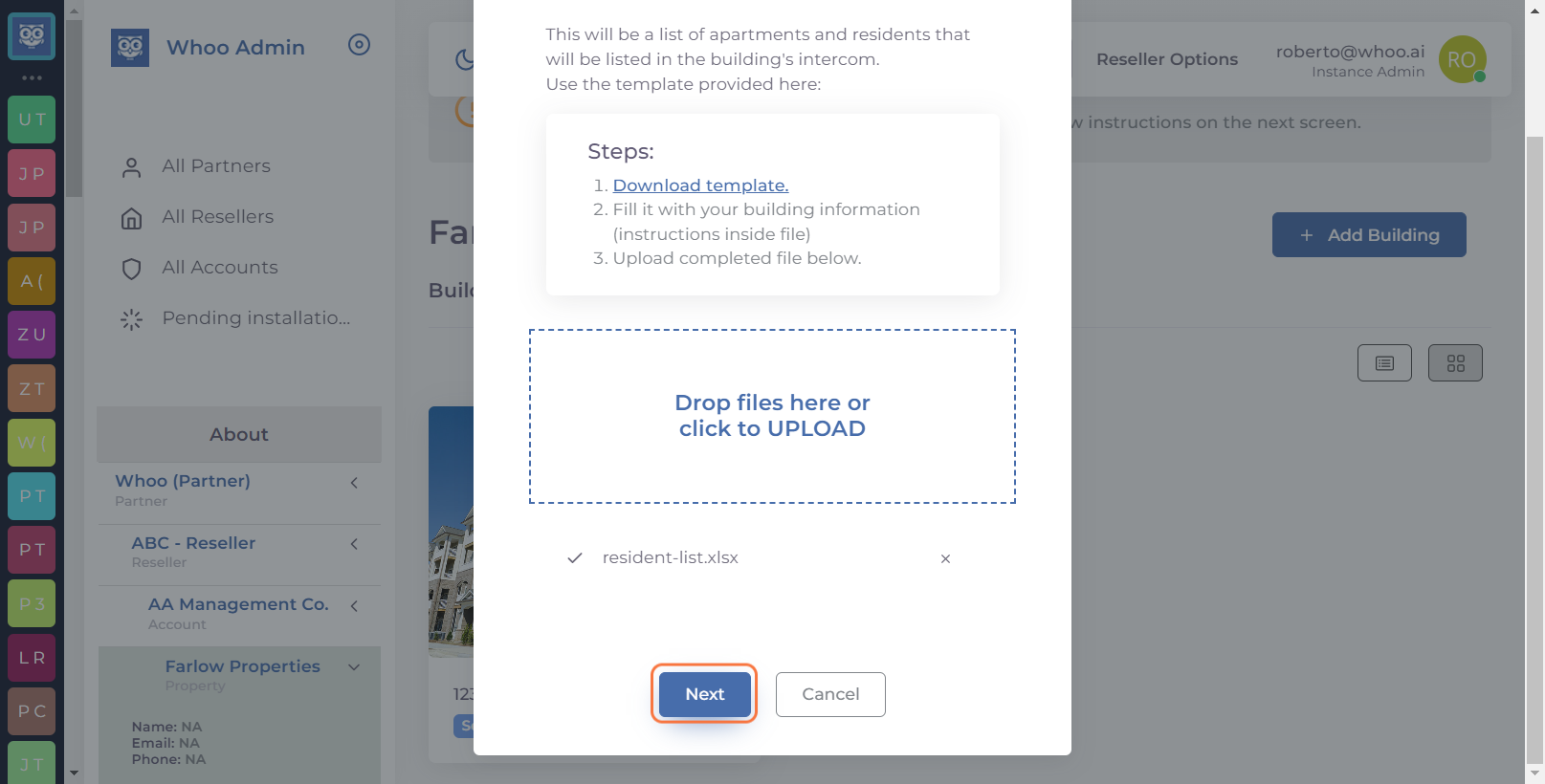The width and height of the screenshot is (1545, 784).
Task: Click the RO user avatar
Action: pyautogui.click(x=1462, y=59)
